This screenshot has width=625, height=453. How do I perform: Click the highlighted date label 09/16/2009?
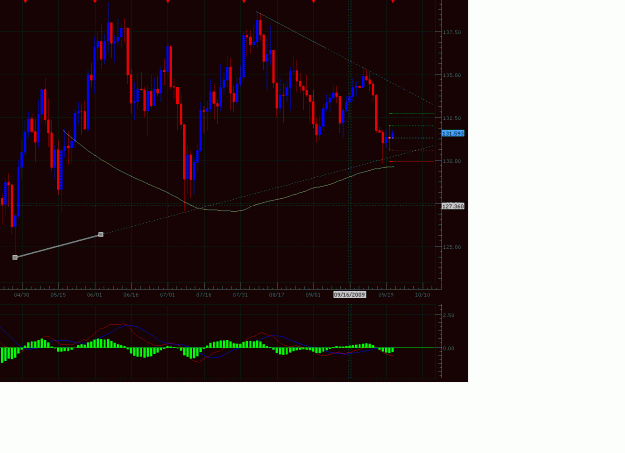(x=350, y=295)
